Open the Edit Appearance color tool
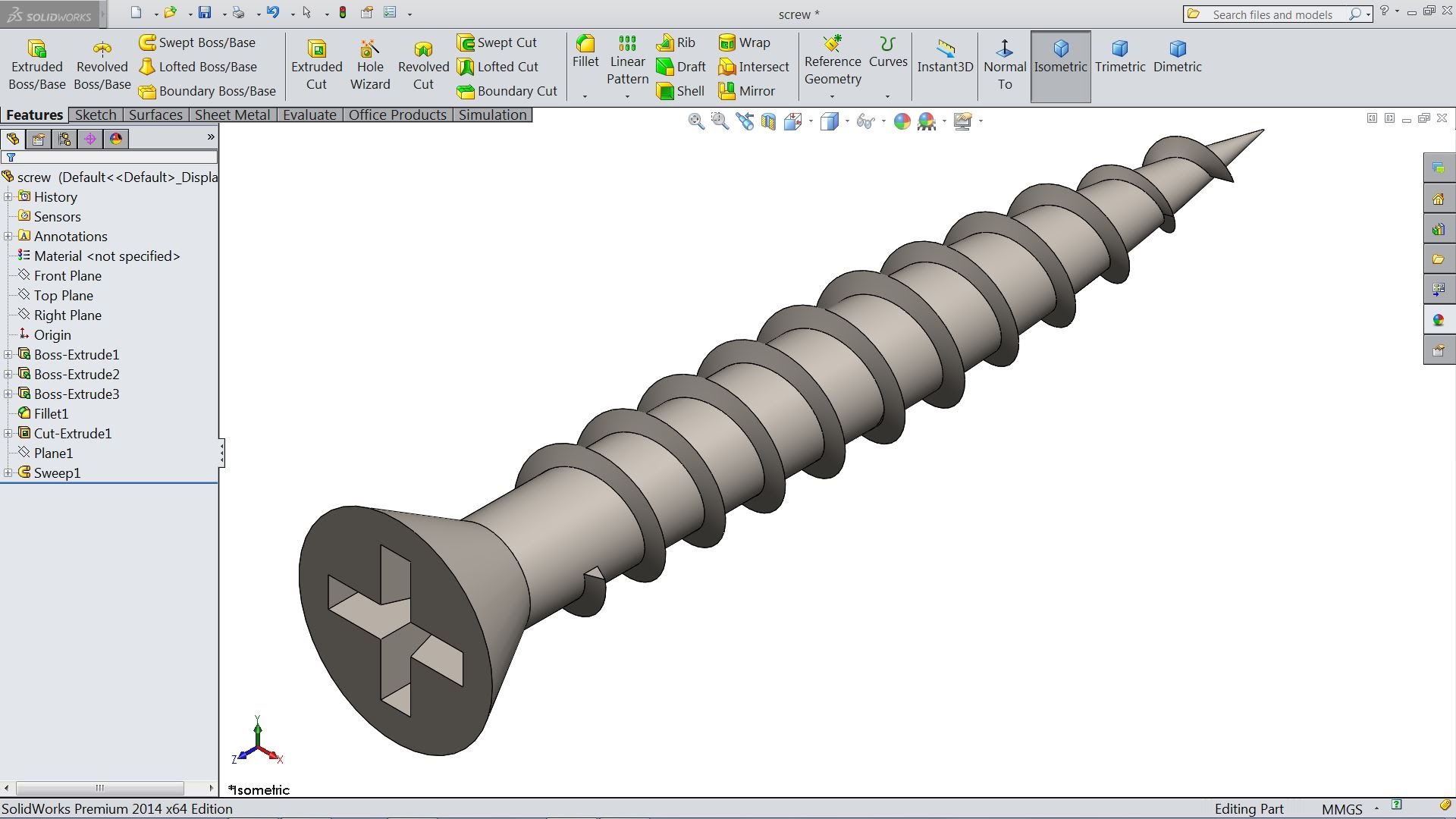1456x819 pixels. [x=902, y=121]
